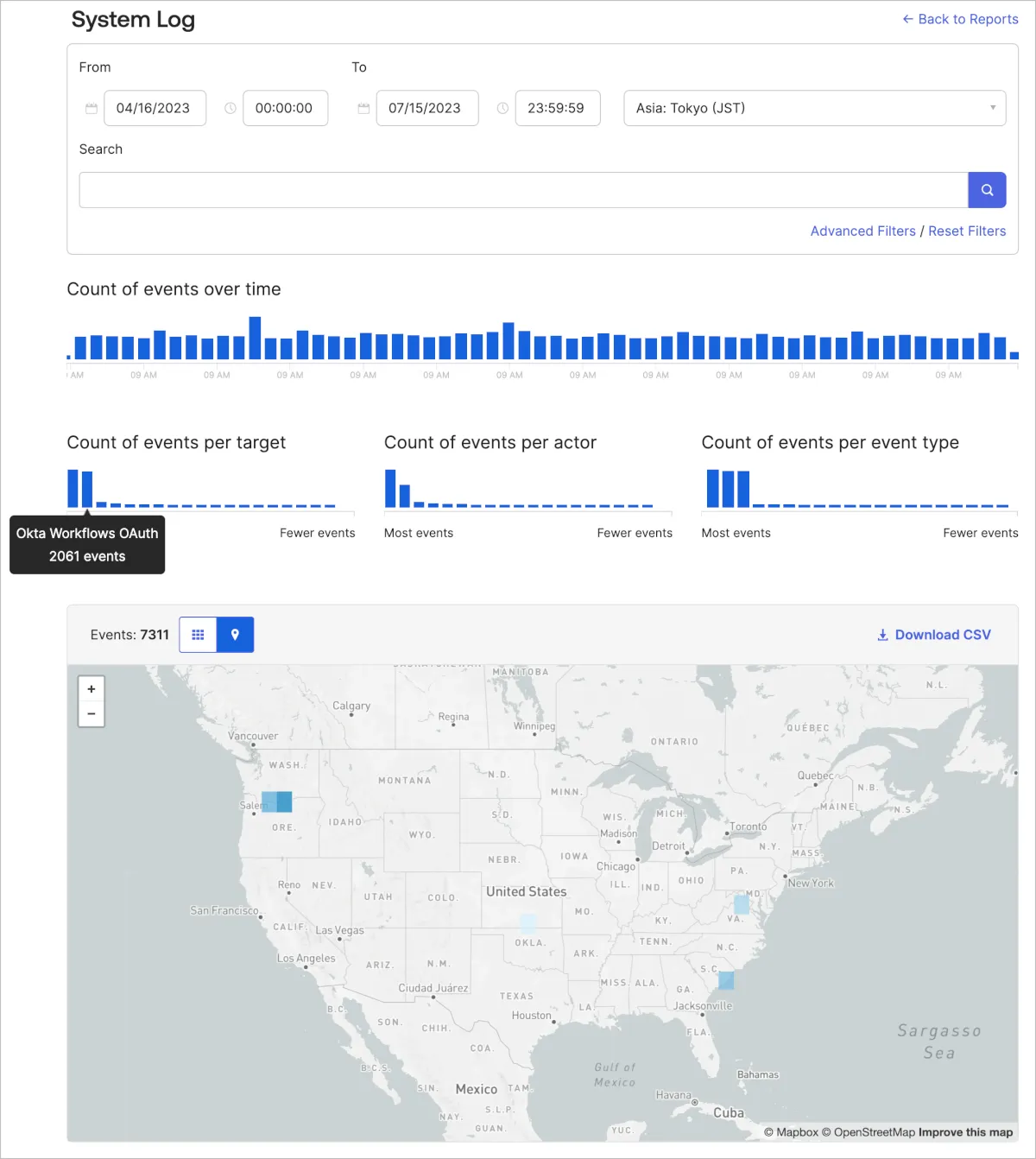The width and height of the screenshot is (1036, 1159).
Task: Zoom in on the map
Action: point(92,689)
